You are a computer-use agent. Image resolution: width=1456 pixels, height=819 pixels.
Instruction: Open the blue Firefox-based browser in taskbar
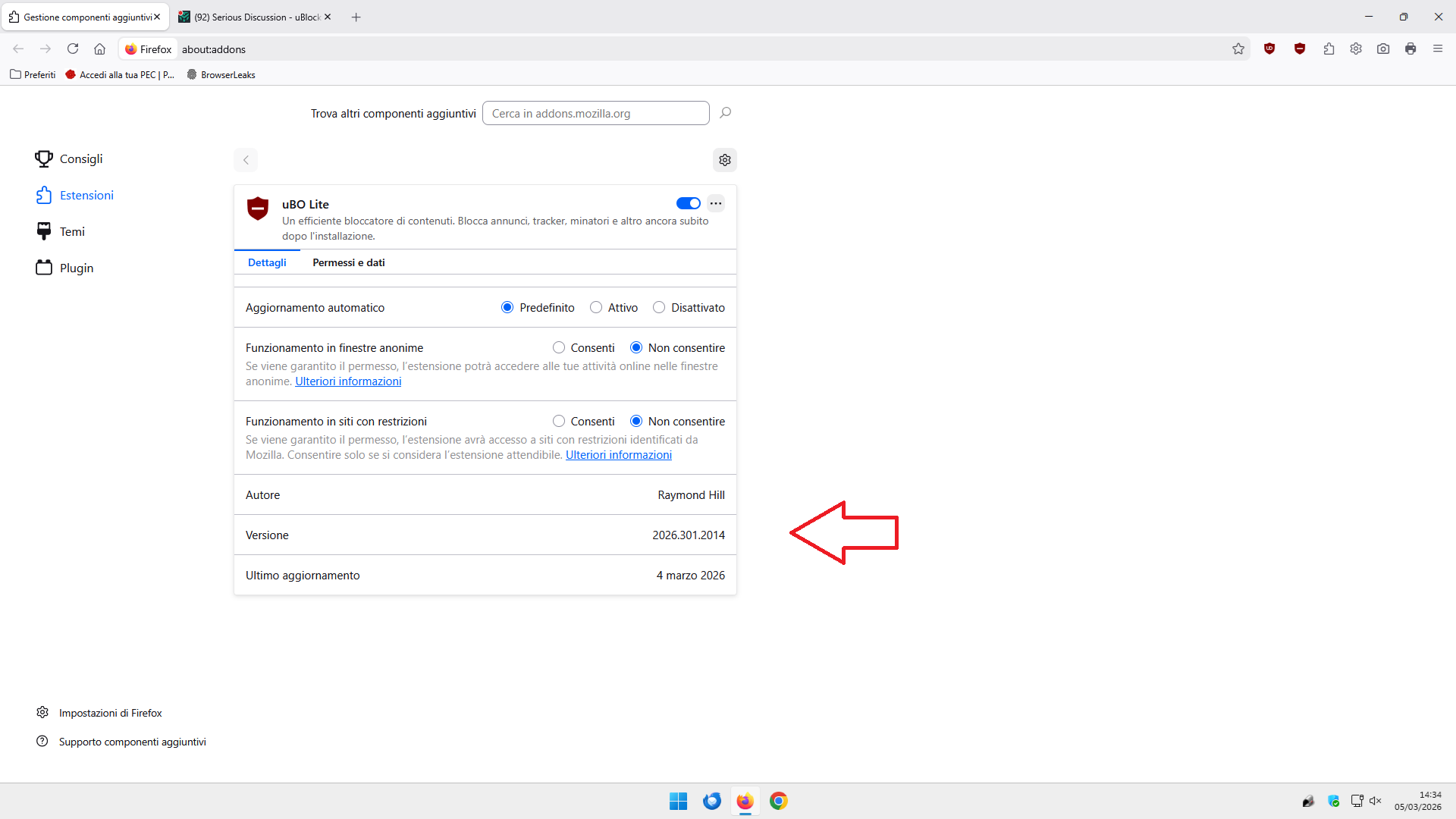(711, 801)
